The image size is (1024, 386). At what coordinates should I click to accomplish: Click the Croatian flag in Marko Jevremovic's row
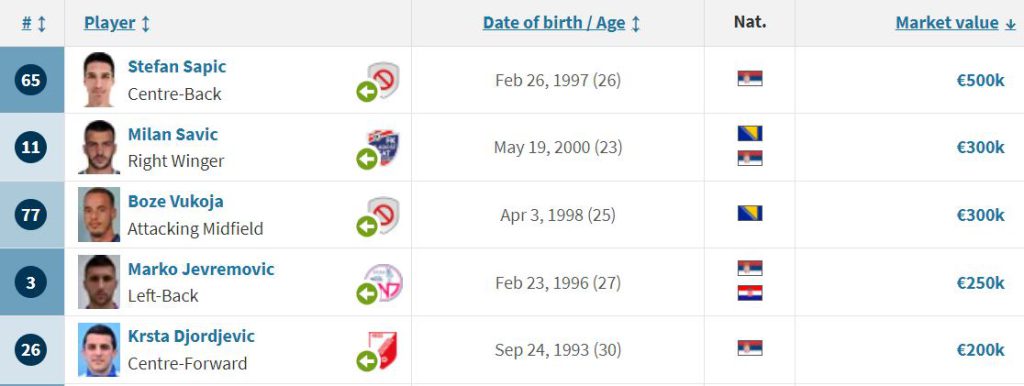click(x=750, y=293)
